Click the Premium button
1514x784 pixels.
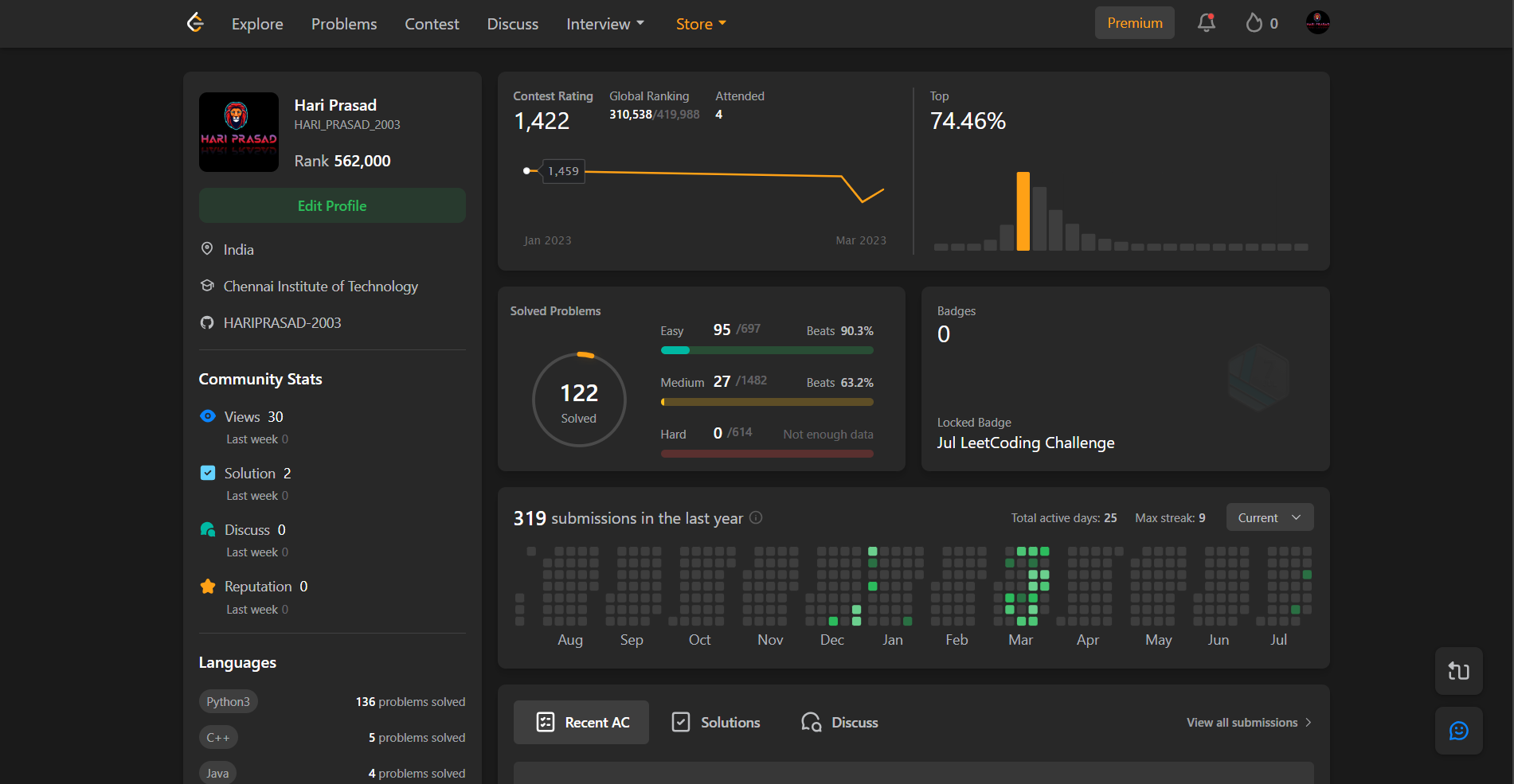coord(1135,23)
